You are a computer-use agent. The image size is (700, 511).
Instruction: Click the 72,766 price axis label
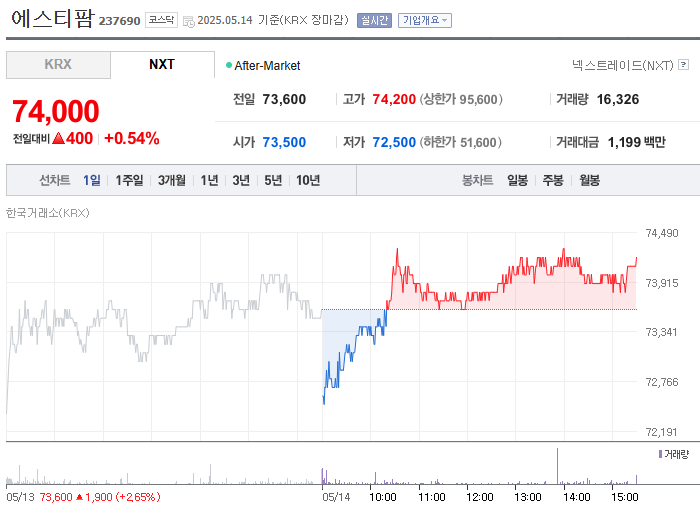tap(662, 382)
